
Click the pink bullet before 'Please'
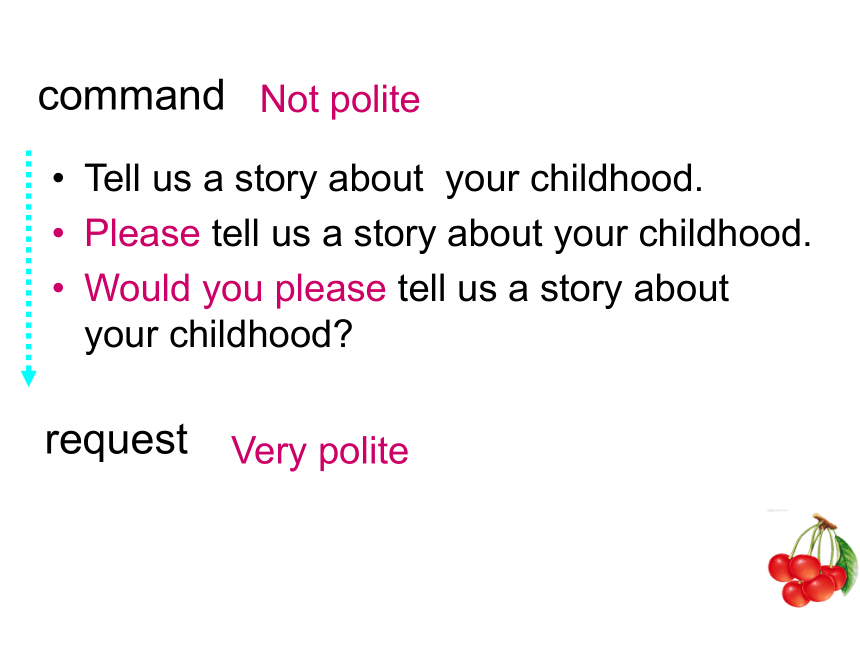click(x=58, y=233)
